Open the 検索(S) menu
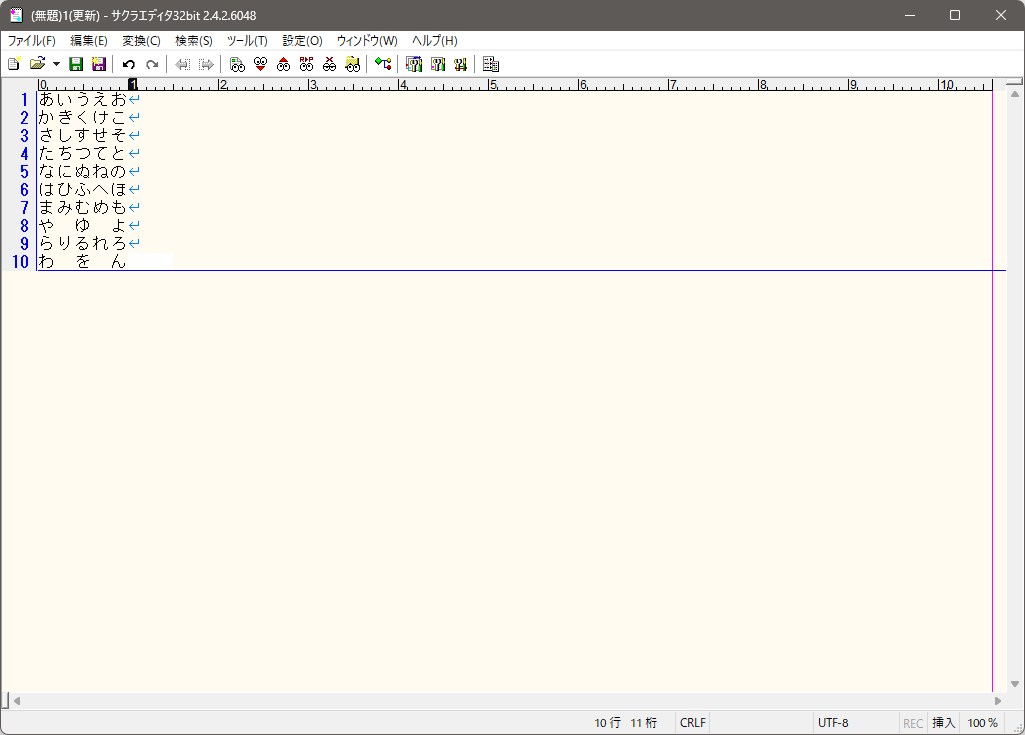 [x=193, y=41]
